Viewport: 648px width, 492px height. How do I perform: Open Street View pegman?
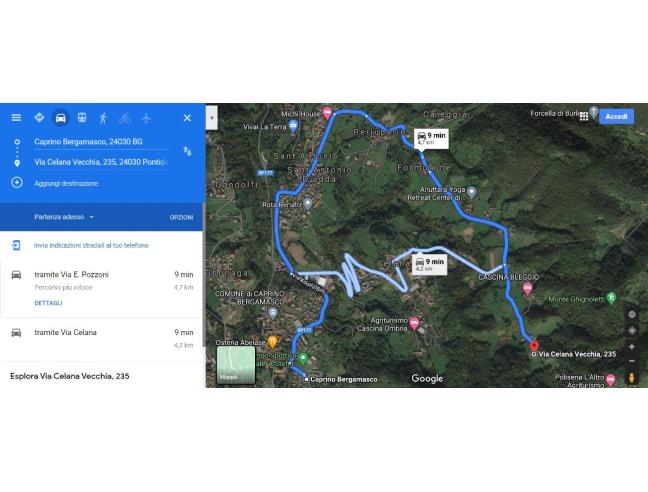(x=631, y=378)
